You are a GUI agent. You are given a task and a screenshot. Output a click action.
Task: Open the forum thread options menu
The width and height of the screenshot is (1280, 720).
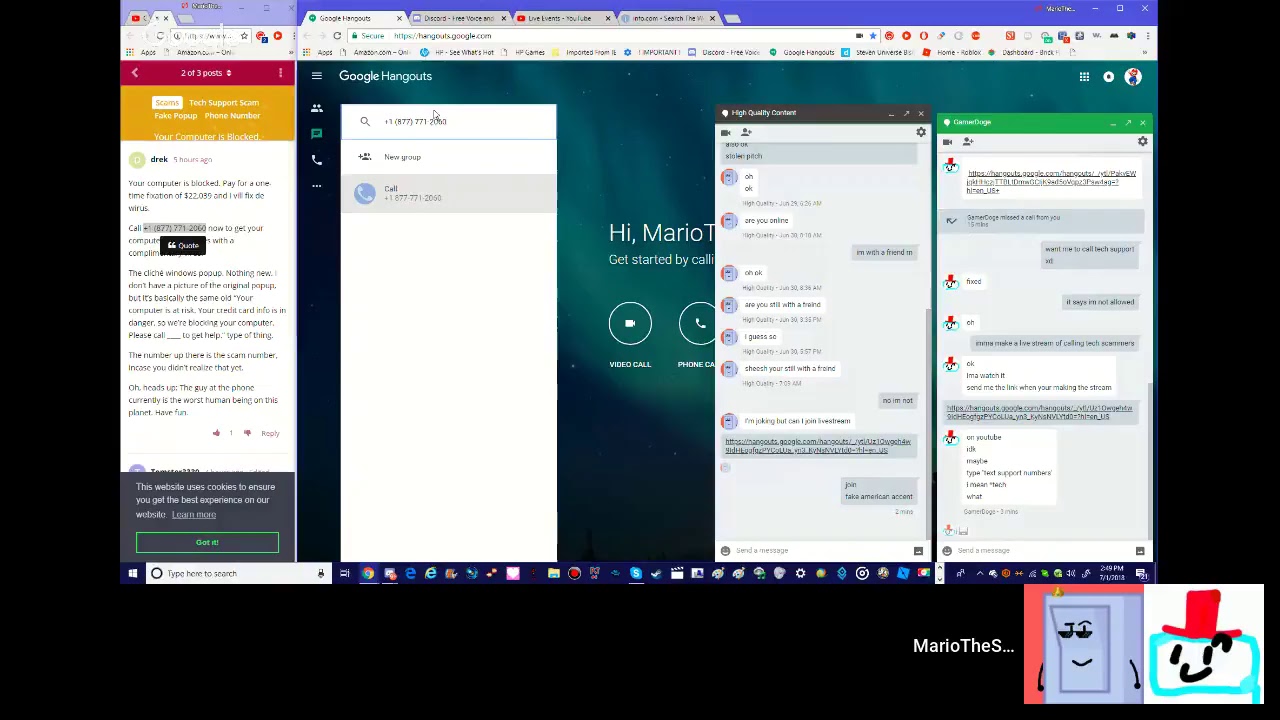click(280, 73)
